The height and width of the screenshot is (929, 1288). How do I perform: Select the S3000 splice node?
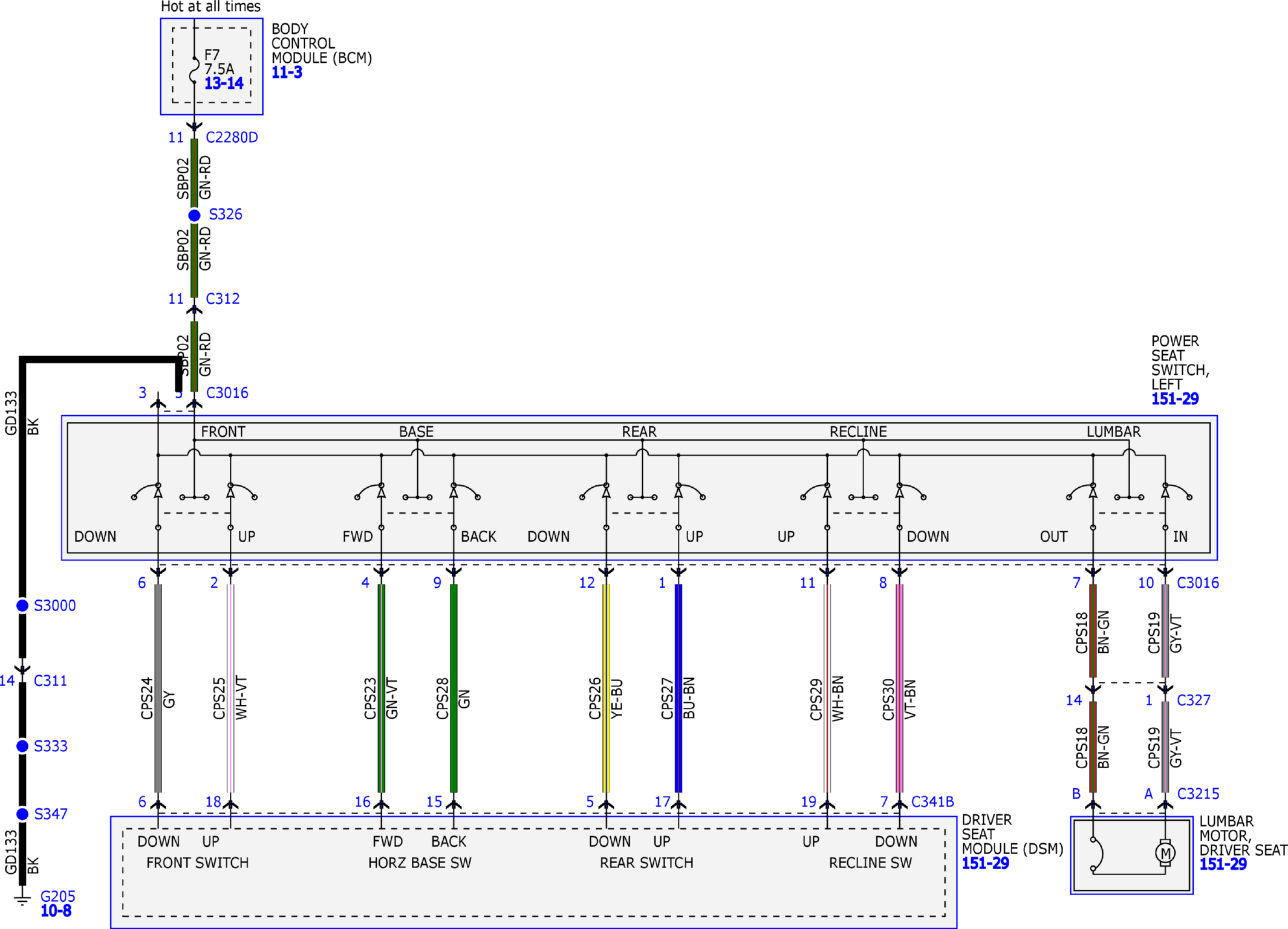[x=22, y=606]
